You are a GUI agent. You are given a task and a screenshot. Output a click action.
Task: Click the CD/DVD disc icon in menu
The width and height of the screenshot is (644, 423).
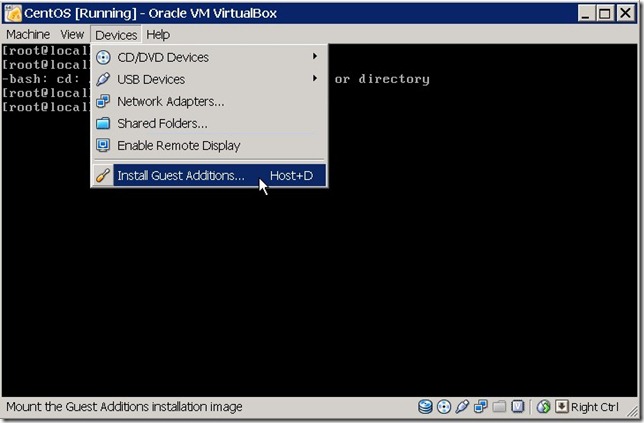[103, 57]
